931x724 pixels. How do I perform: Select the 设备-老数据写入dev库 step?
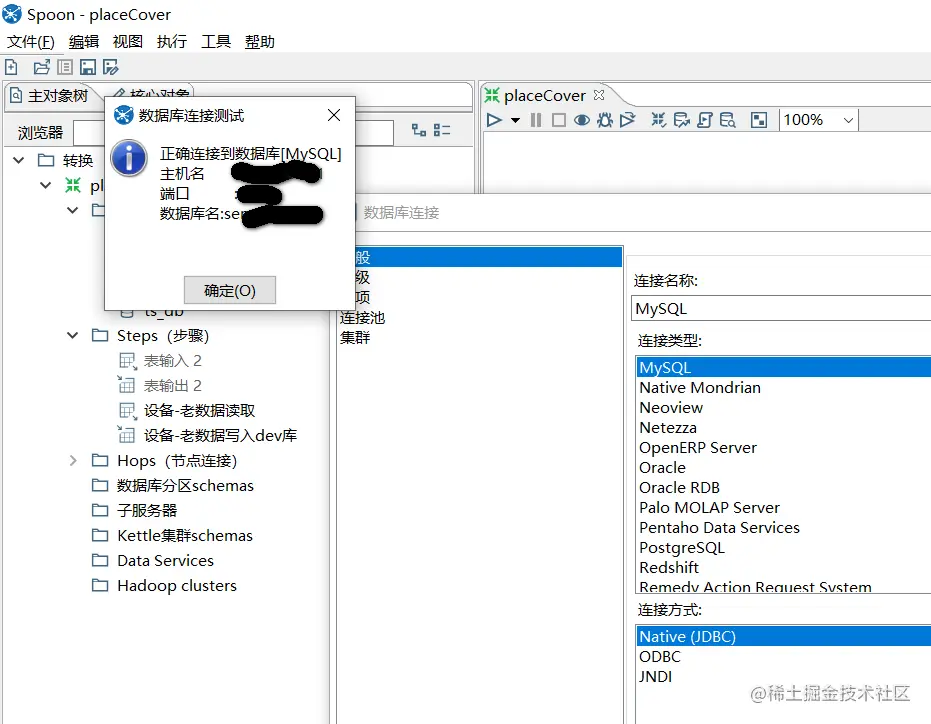tap(220, 436)
